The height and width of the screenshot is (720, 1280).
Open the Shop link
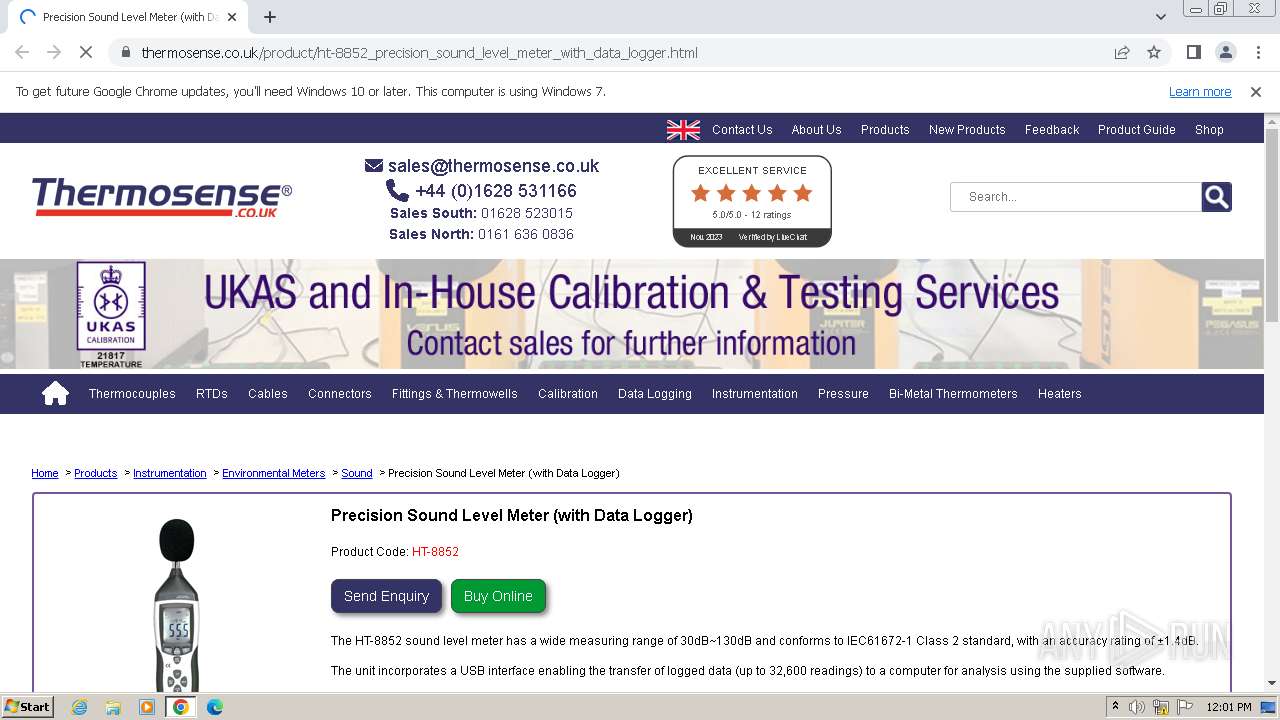(1209, 130)
